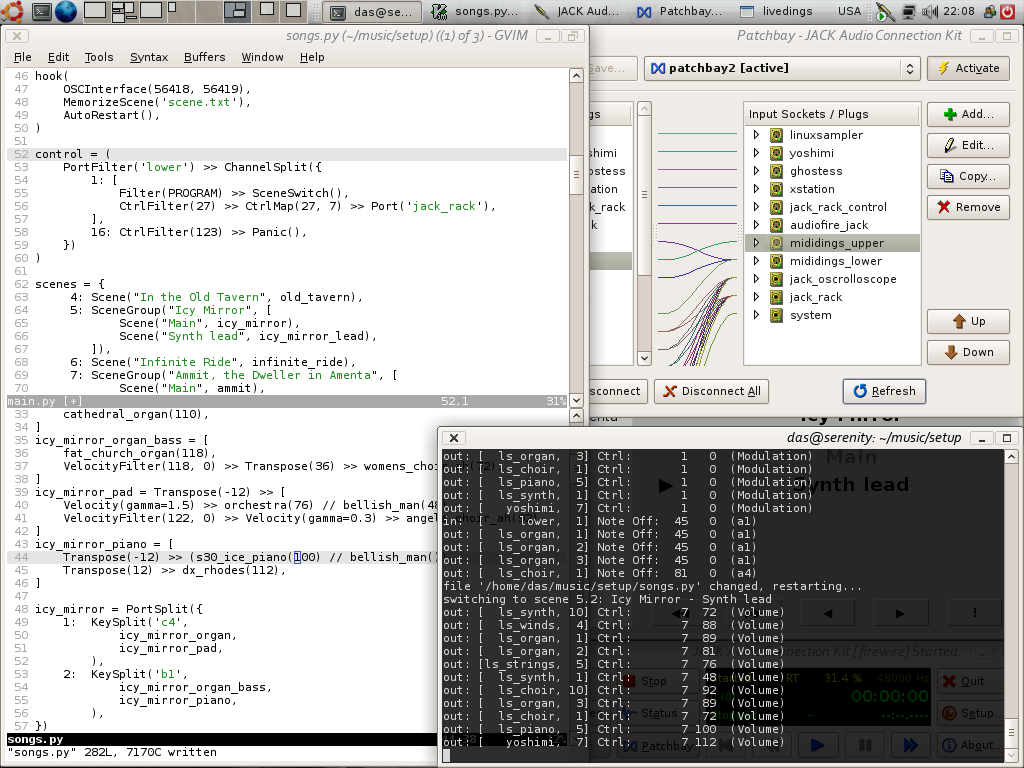Select the jack_rack input socket row

pyautogui.click(x=832, y=297)
